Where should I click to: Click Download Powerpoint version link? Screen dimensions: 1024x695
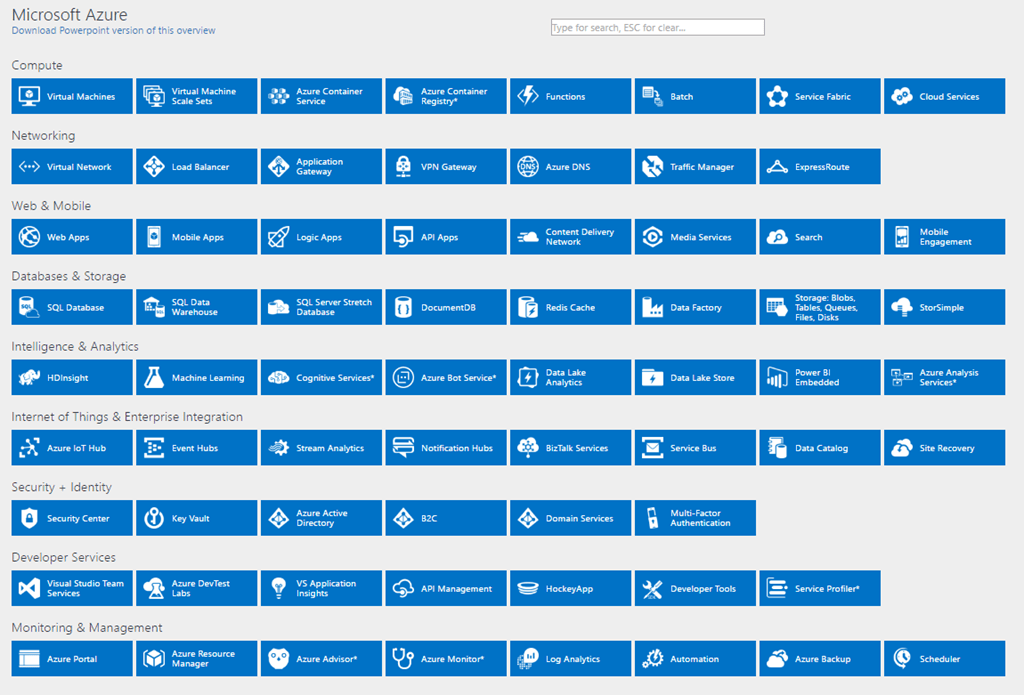click(113, 31)
